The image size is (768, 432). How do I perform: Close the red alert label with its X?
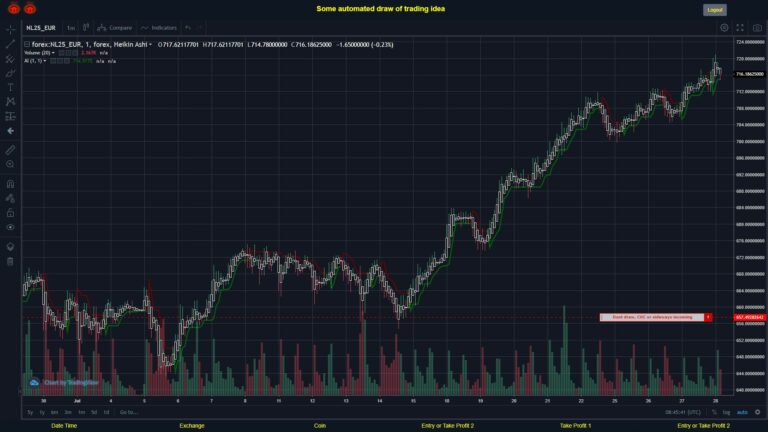708,317
